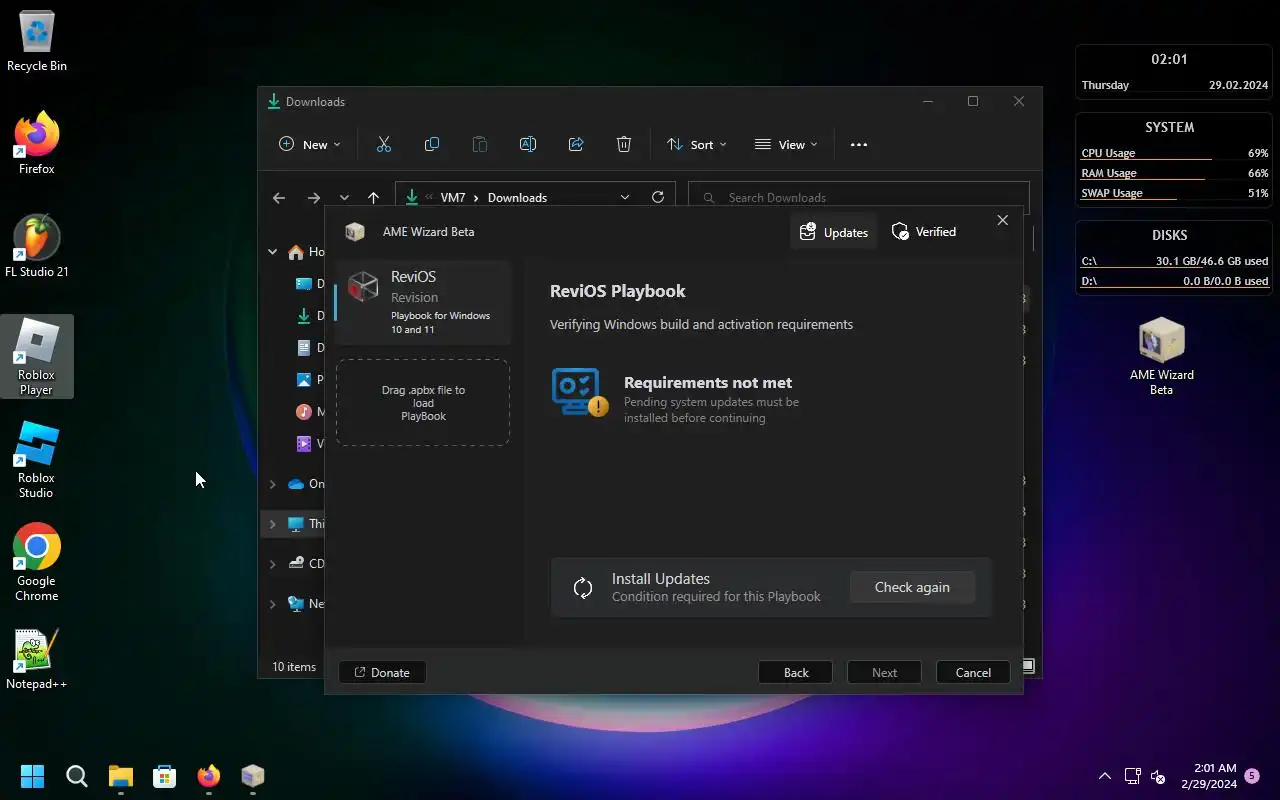Open the network tray icon
Screen dimensions: 1280x800
(1132, 776)
